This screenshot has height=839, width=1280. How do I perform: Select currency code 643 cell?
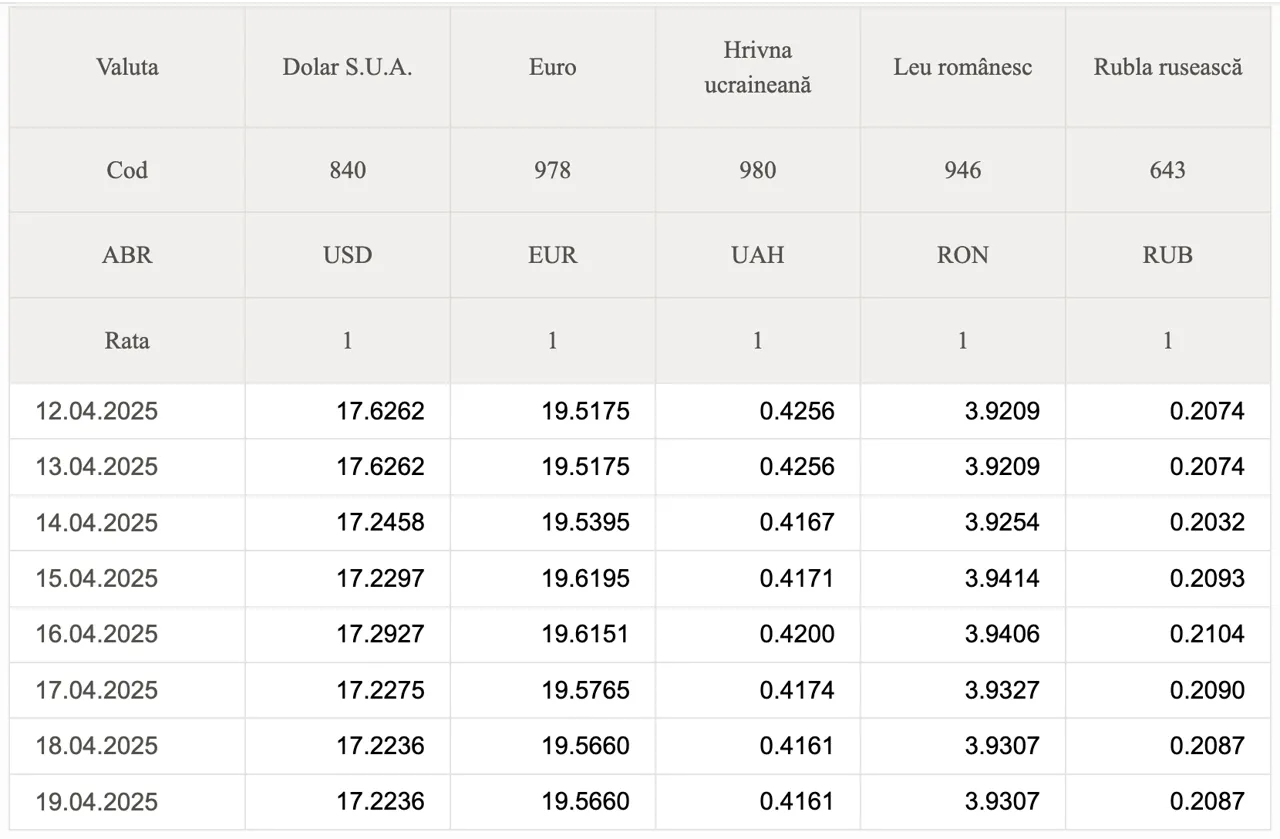(1167, 170)
